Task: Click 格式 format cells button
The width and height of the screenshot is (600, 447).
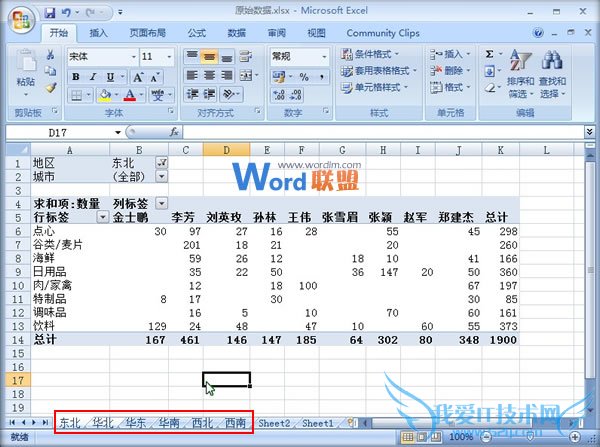Action: (x=450, y=87)
